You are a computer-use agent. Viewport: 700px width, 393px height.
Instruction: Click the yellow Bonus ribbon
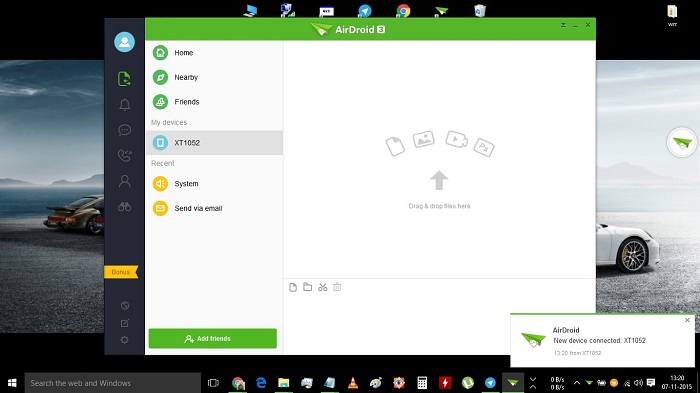[x=121, y=272]
